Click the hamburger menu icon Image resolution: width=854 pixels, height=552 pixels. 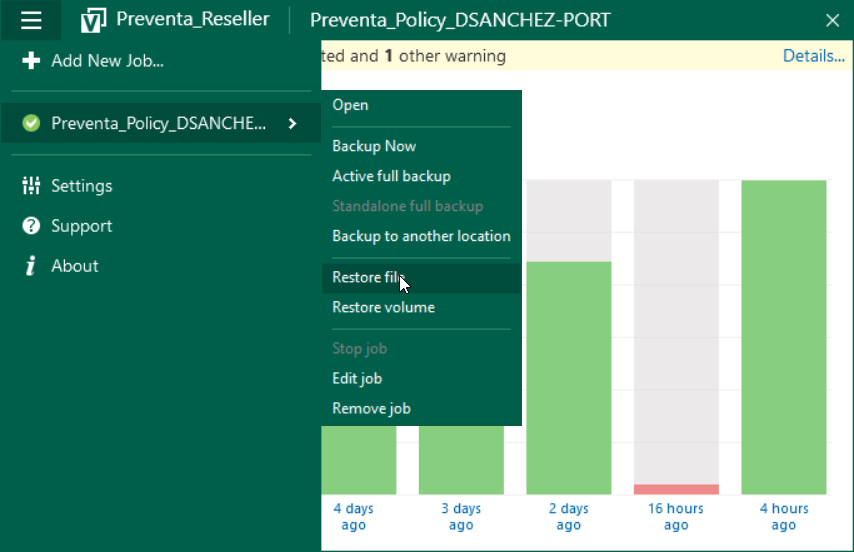(31, 20)
